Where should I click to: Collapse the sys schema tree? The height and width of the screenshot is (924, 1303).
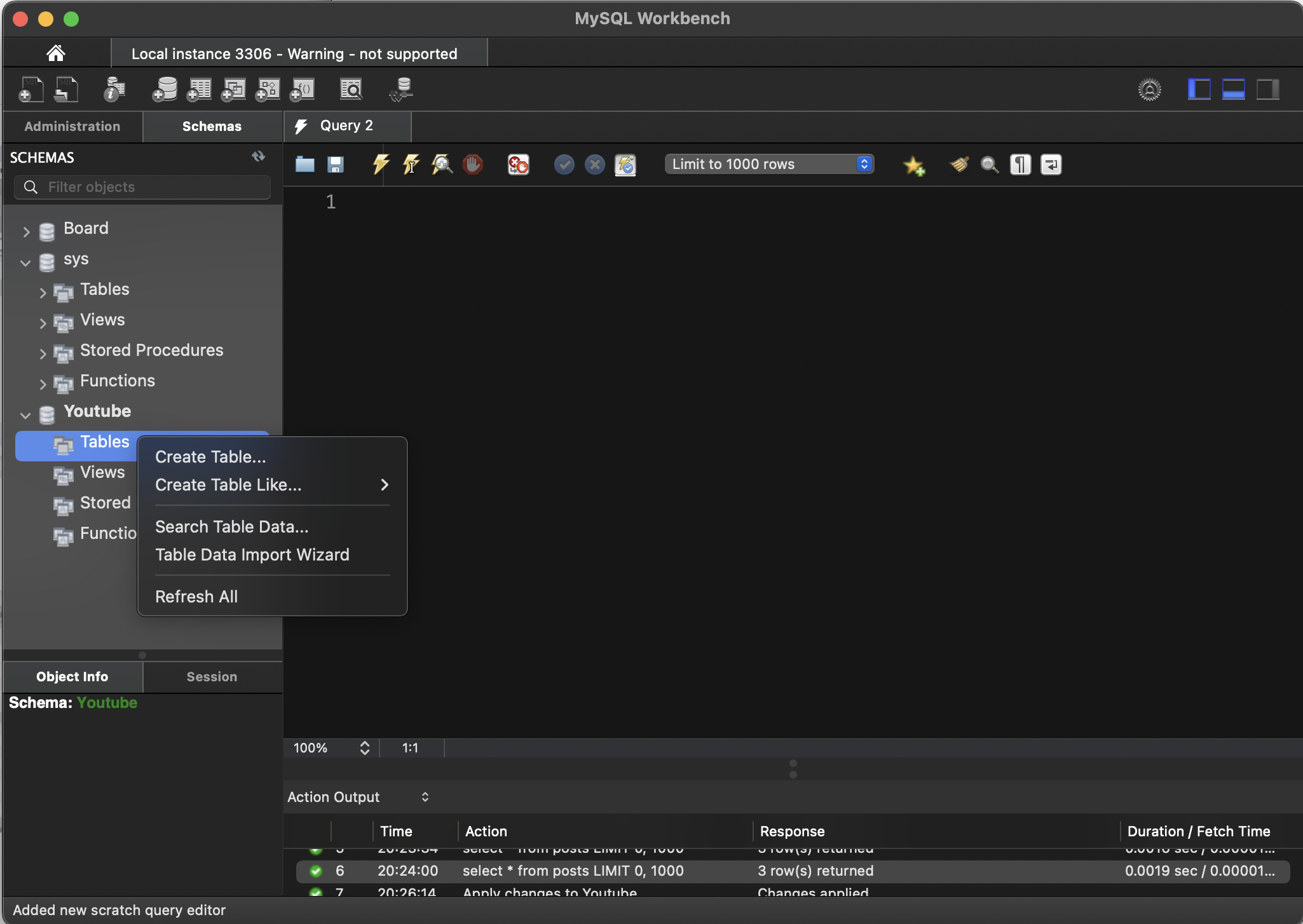tap(25, 262)
